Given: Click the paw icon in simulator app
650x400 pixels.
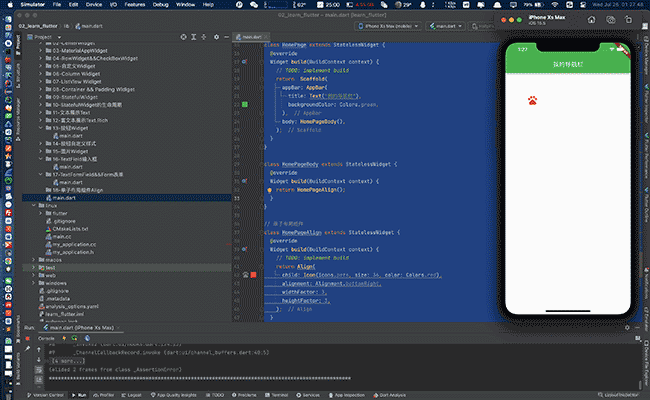Looking at the screenshot, I should click(533, 100).
